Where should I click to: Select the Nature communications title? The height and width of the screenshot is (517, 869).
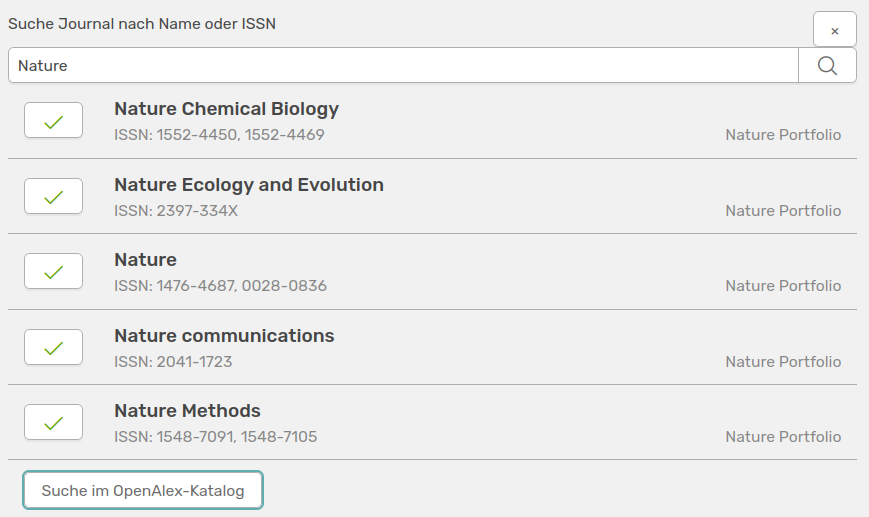[224, 336]
